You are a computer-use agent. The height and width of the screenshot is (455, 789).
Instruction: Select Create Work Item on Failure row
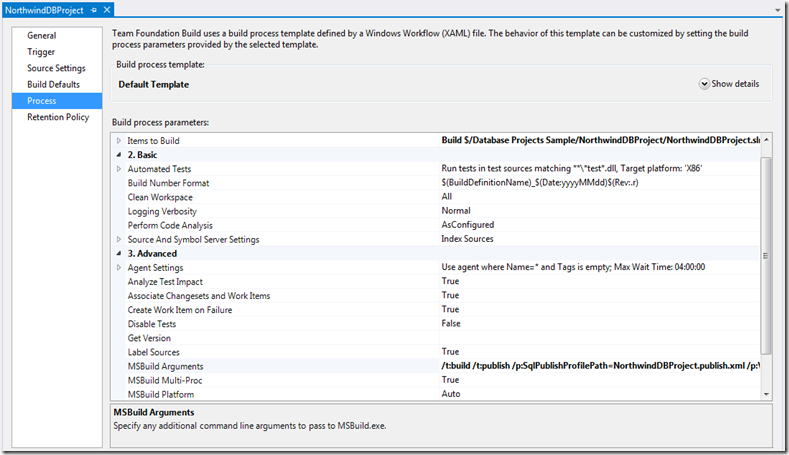coord(435,310)
